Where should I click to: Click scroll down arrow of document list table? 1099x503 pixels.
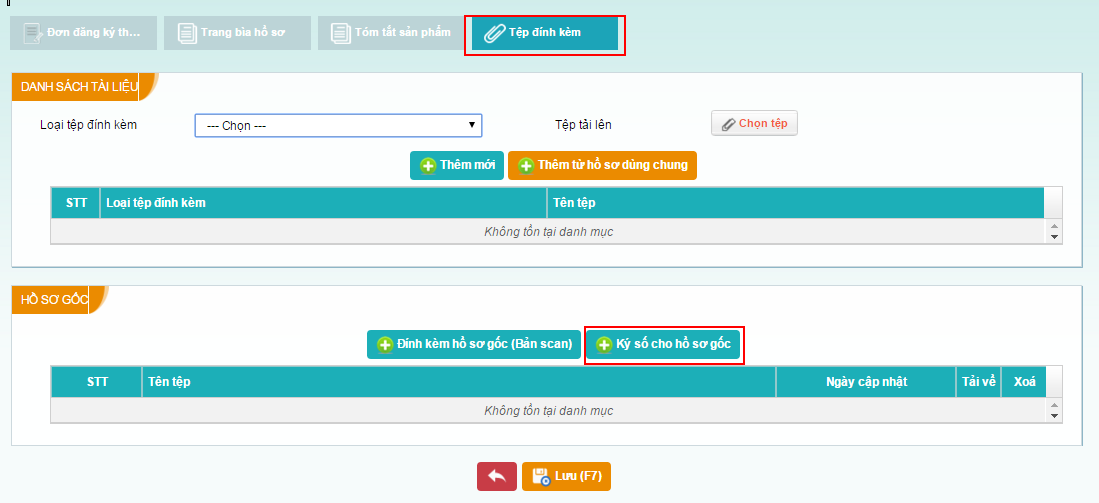pos(1054,237)
